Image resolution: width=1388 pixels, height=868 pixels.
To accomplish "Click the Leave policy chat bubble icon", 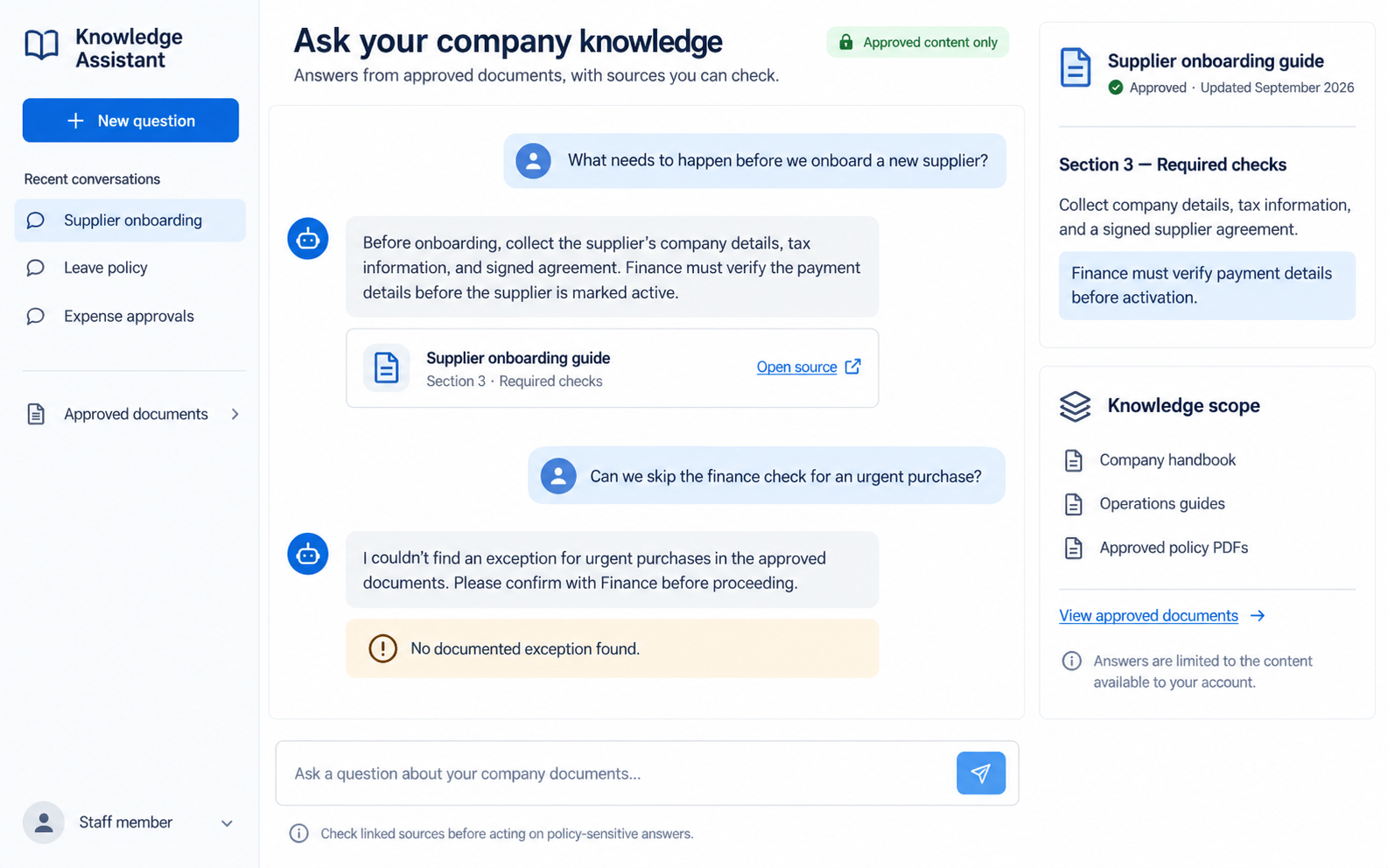I will pyautogui.click(x=36, y=268).
